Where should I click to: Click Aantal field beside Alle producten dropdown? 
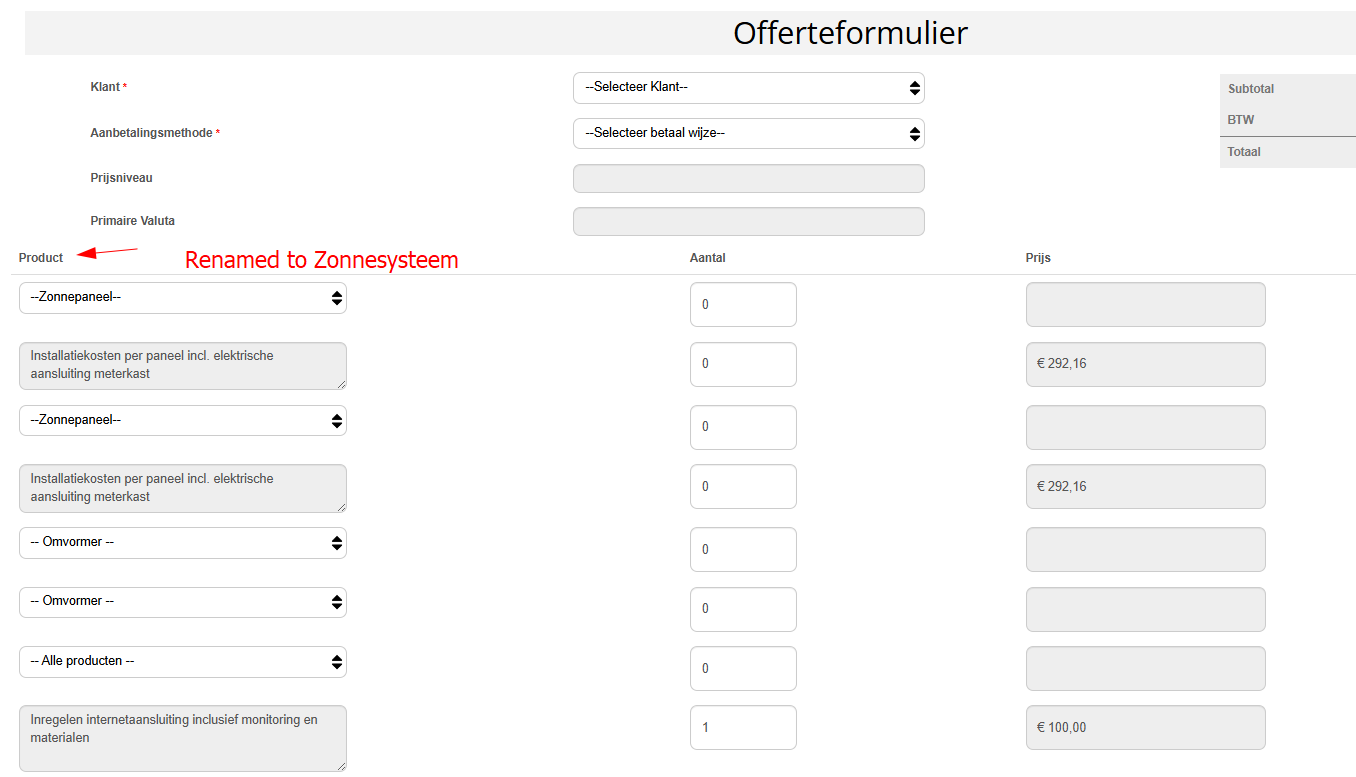743,669
